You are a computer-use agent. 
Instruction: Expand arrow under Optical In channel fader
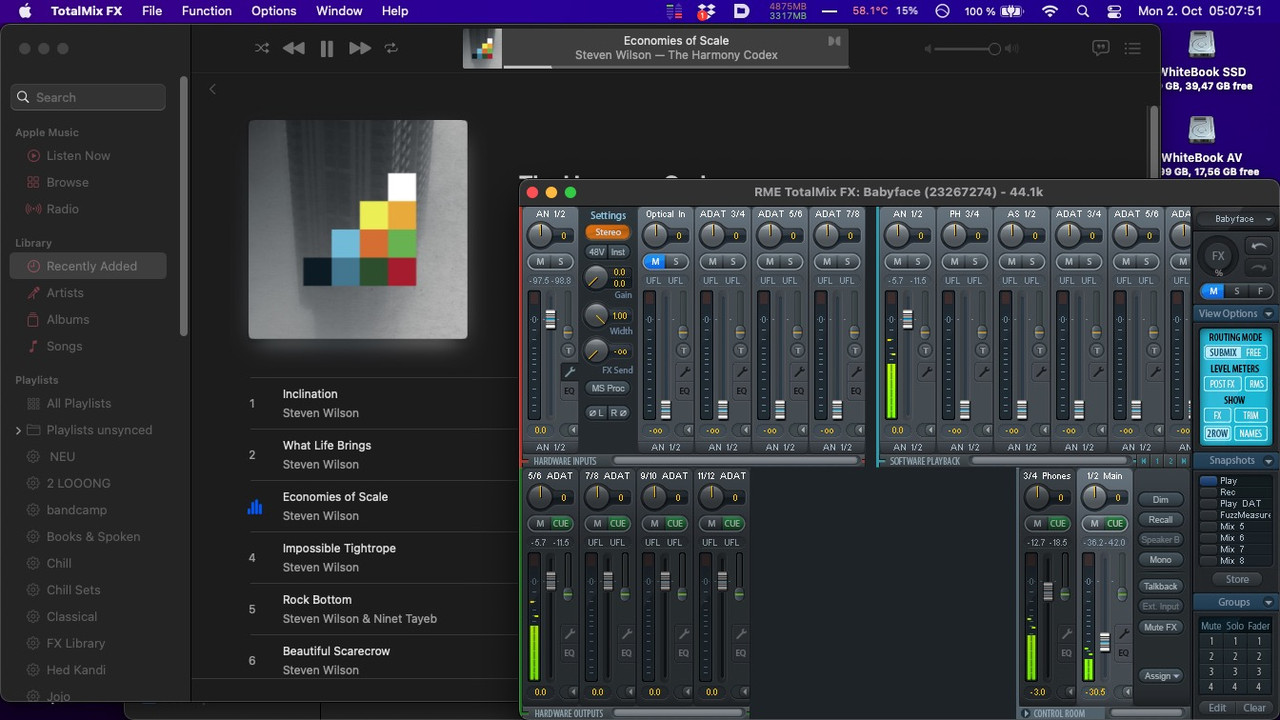(685, 430)
